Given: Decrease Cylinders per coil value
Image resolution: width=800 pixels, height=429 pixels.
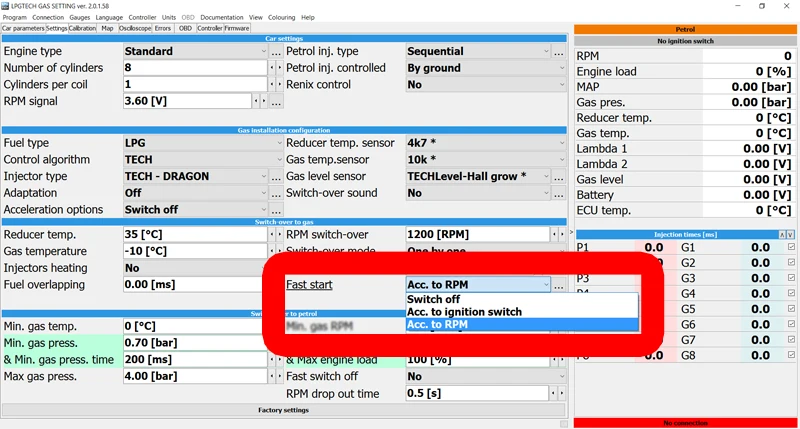Looking at the screenshot, I should [272, 85].
